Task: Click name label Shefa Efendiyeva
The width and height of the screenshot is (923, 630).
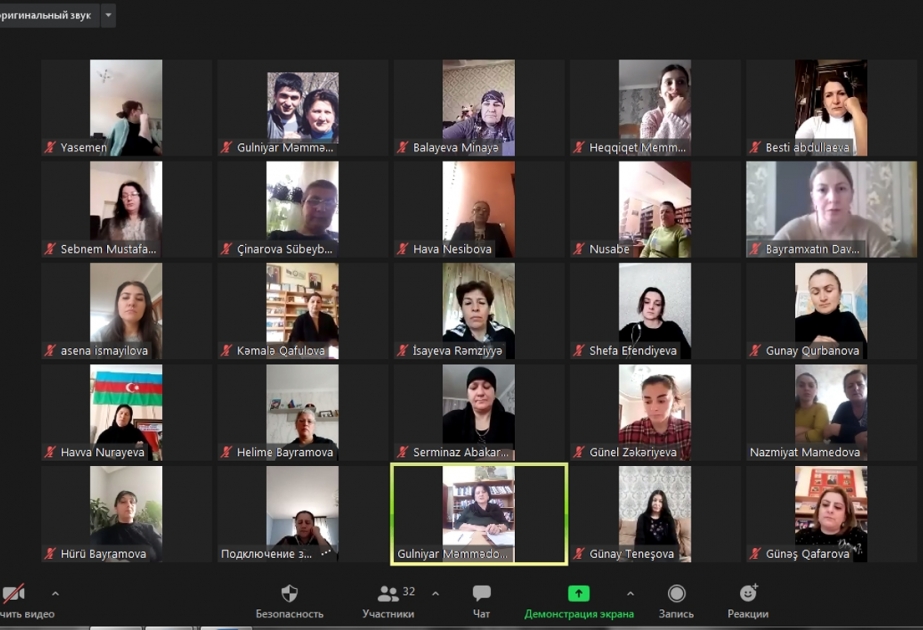Action: (x=633, y=351)
